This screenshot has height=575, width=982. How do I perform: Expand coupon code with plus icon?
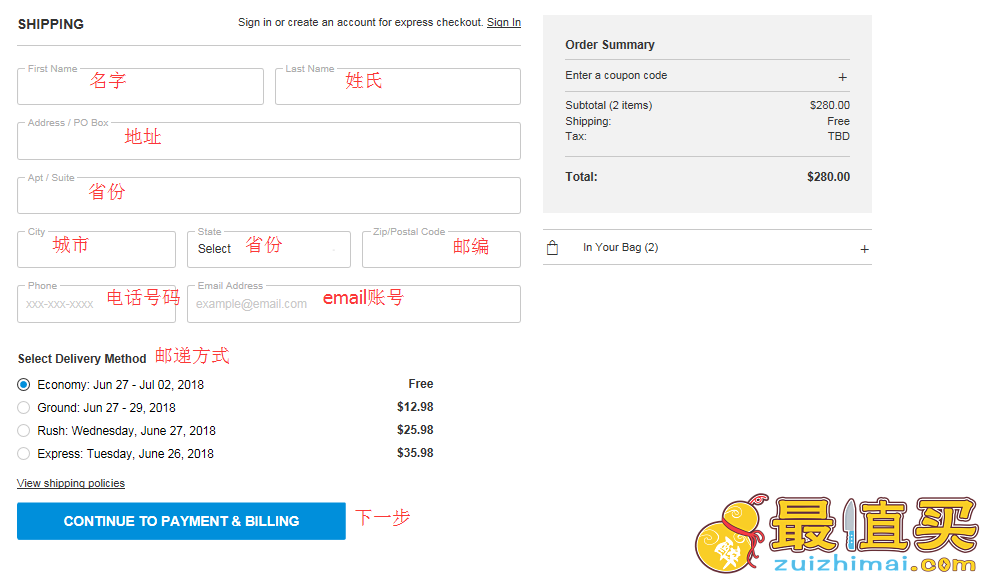click(842, 77)
